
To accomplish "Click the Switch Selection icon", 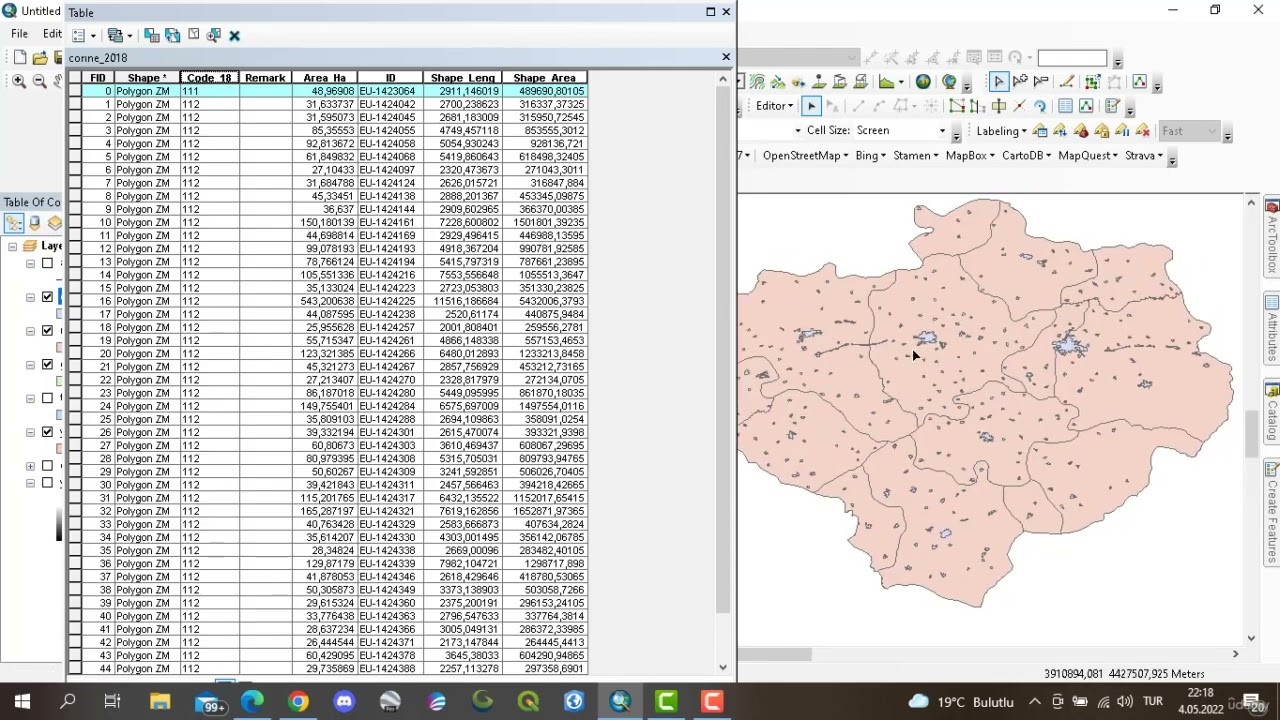I will (x=172, y=35).
